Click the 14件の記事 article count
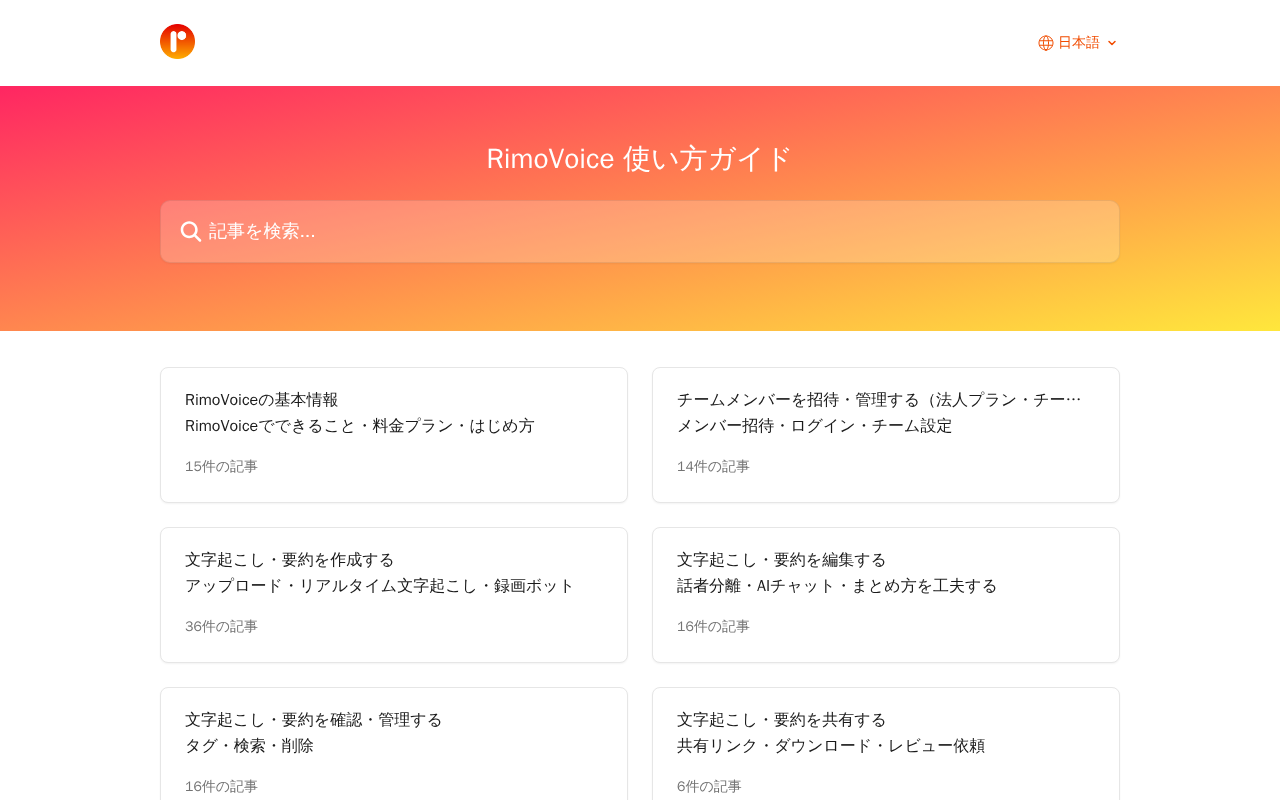The image size is (1280, 800). 713,467
